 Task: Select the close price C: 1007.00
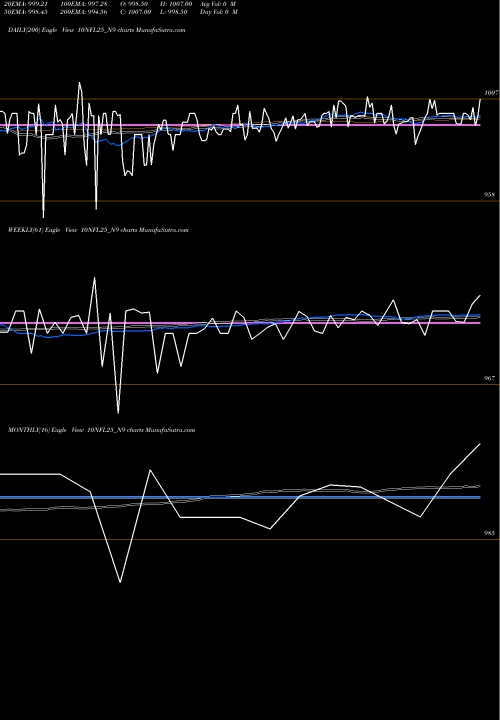point(135,12)
